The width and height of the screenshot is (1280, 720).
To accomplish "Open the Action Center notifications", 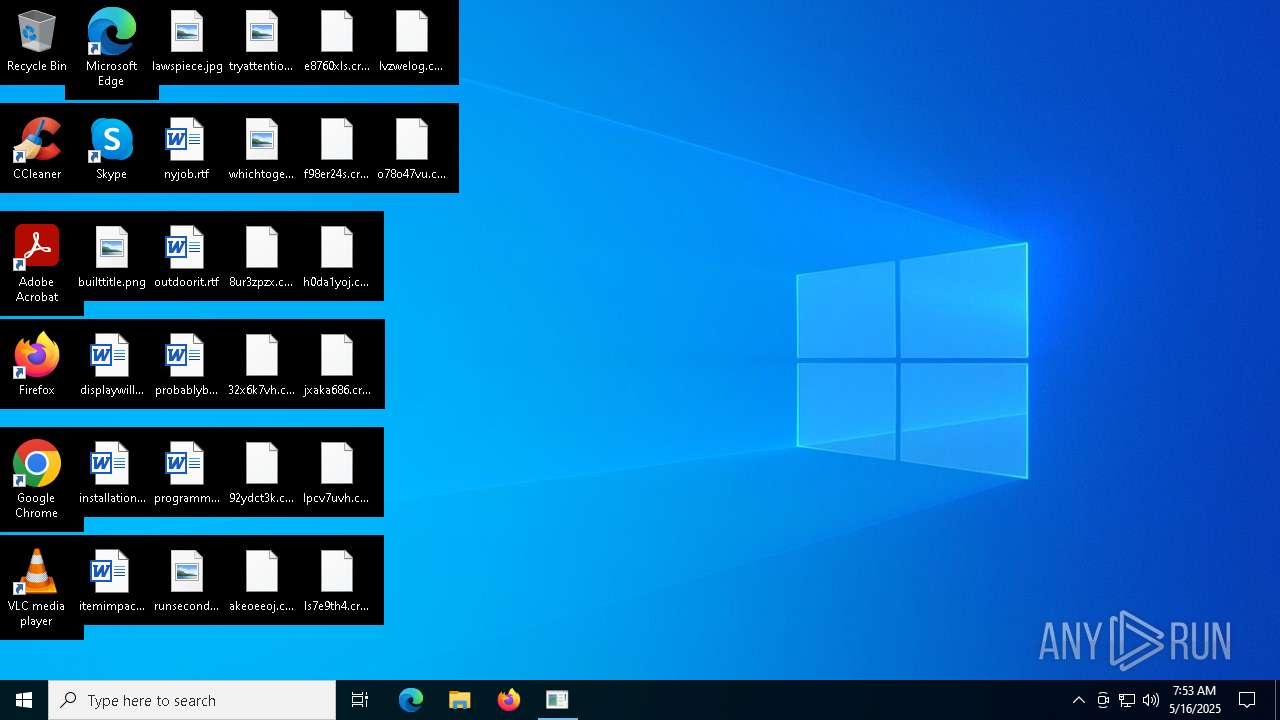I will [1247, 700].
